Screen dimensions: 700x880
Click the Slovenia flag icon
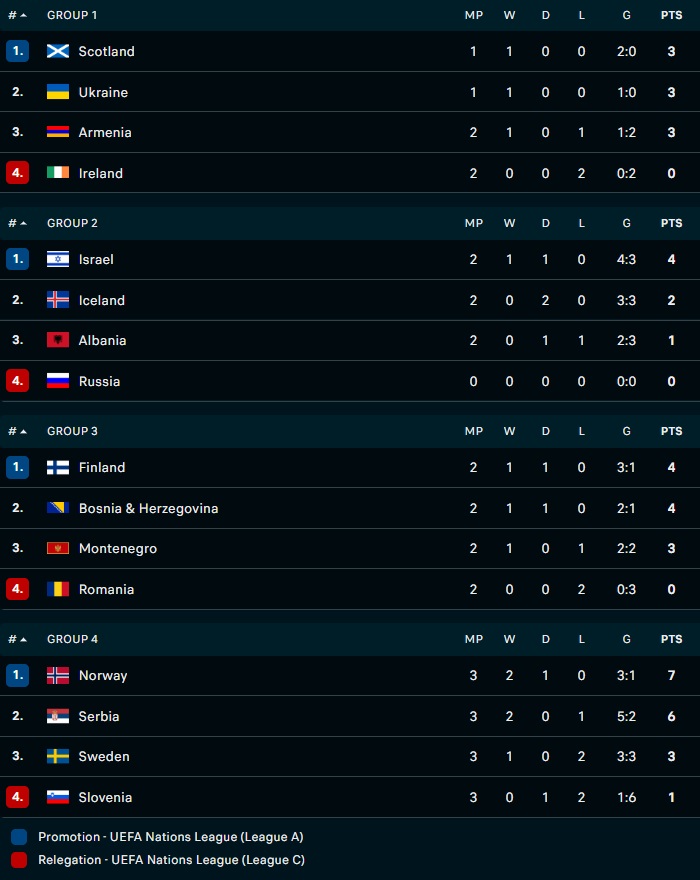(58, 797)
